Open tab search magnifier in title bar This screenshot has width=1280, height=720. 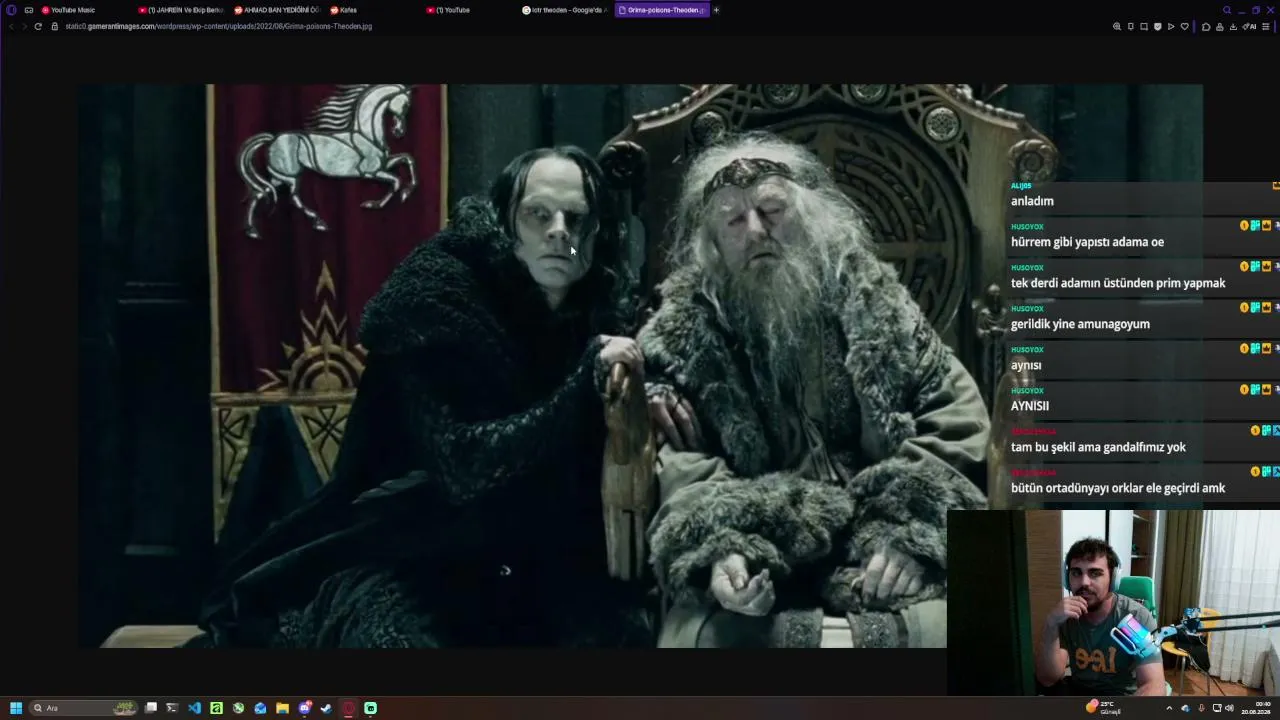point(1227,10)
